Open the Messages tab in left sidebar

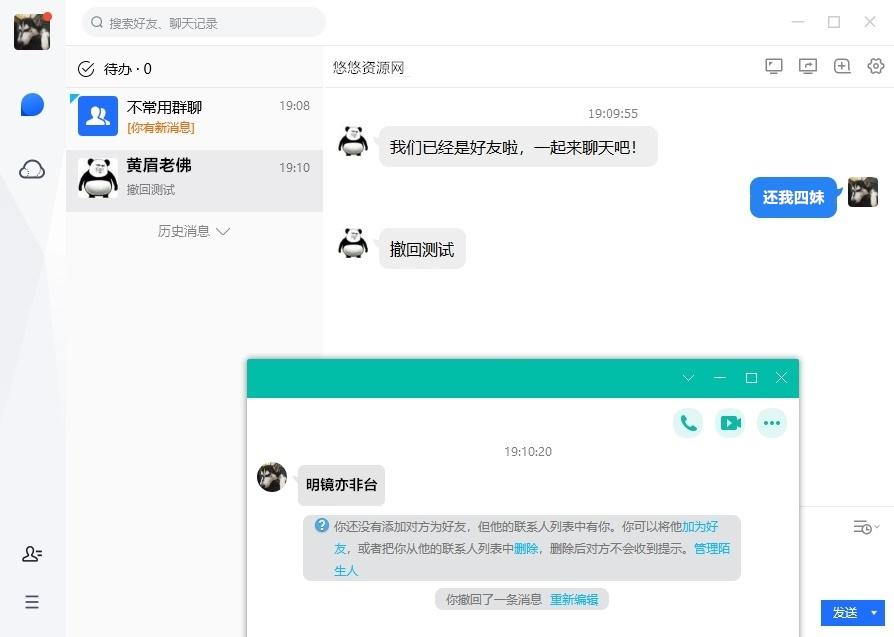32,105
